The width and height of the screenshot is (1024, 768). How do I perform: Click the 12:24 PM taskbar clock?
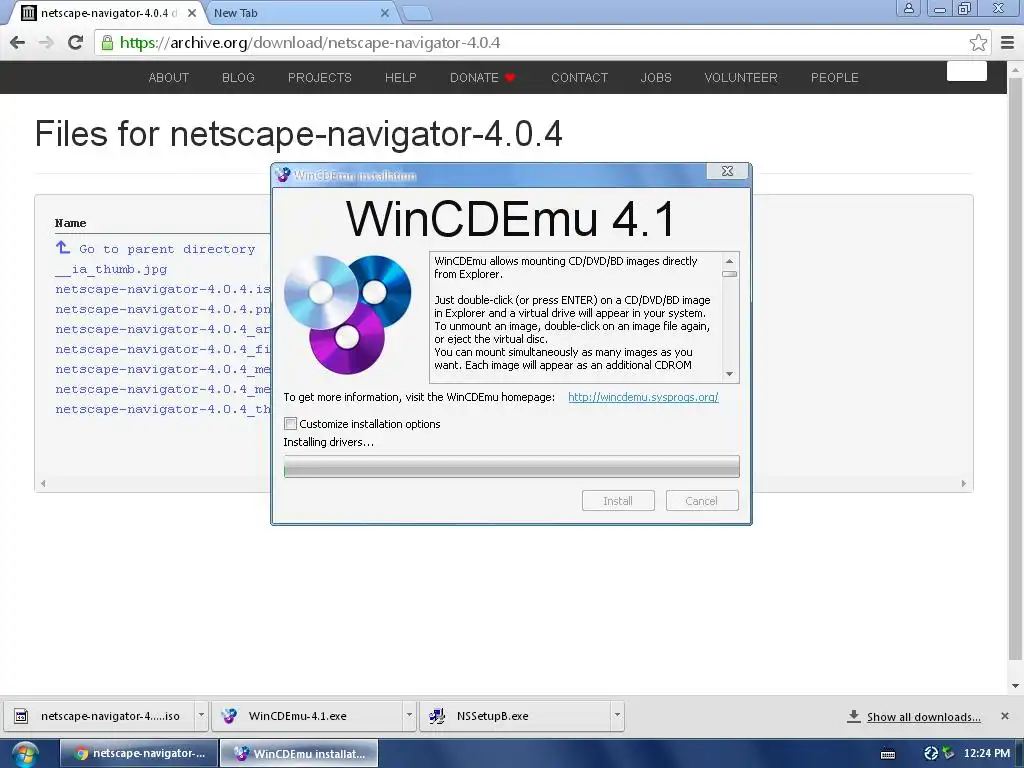pyautogui.click(x=986, y=754)
